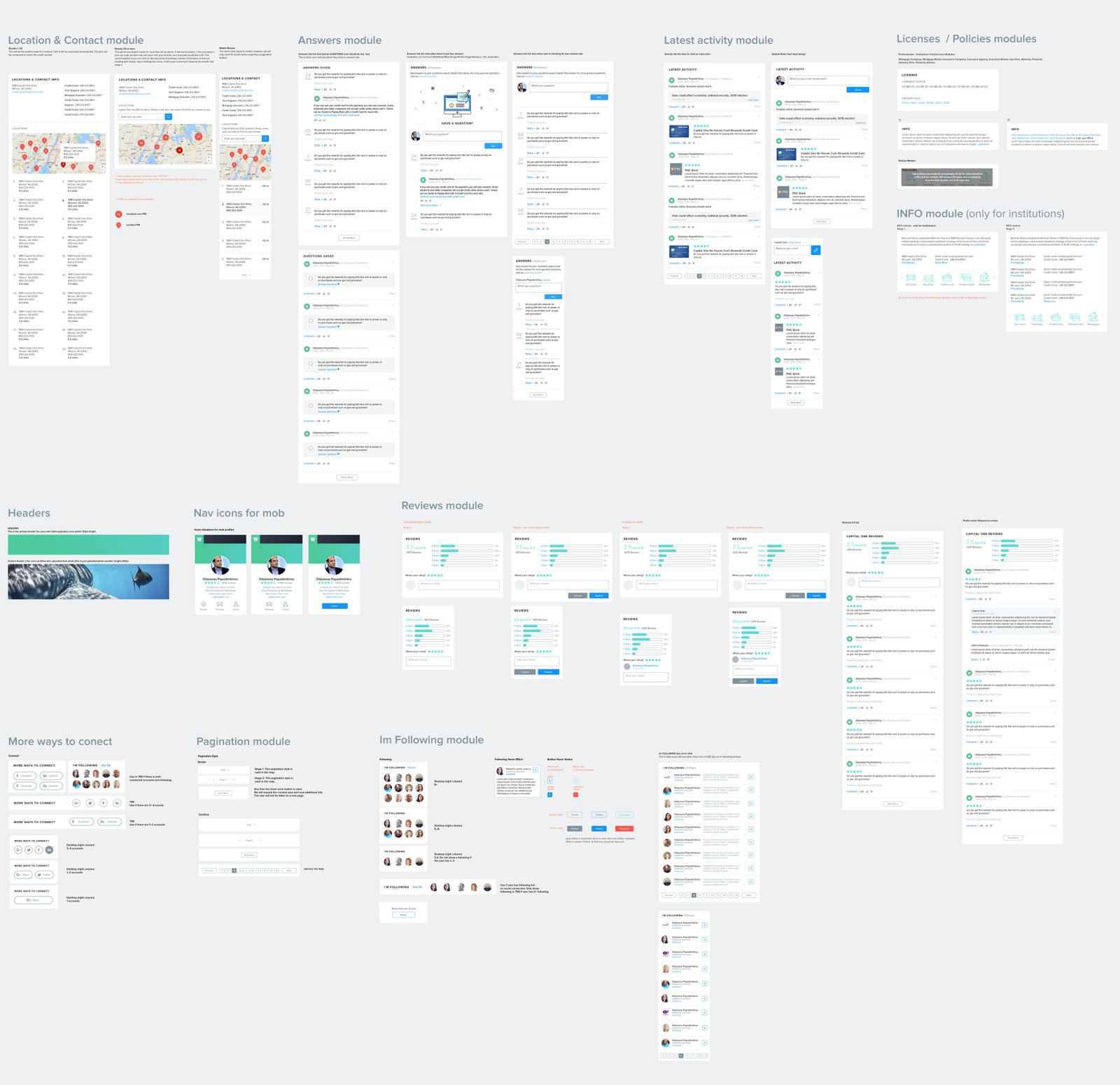Click the teal color header banner

pyautogui.click(x=88, y=545)
